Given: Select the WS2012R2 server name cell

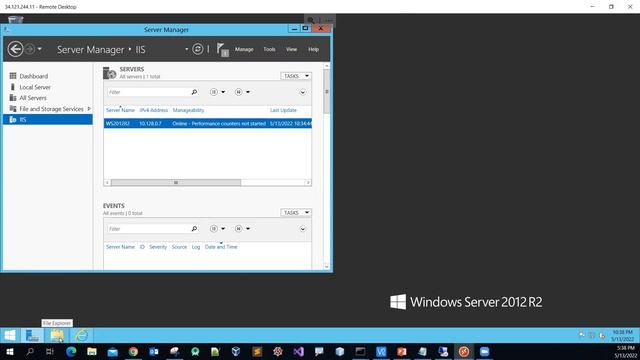Looking at the screenshot, I should coord(118,123).
